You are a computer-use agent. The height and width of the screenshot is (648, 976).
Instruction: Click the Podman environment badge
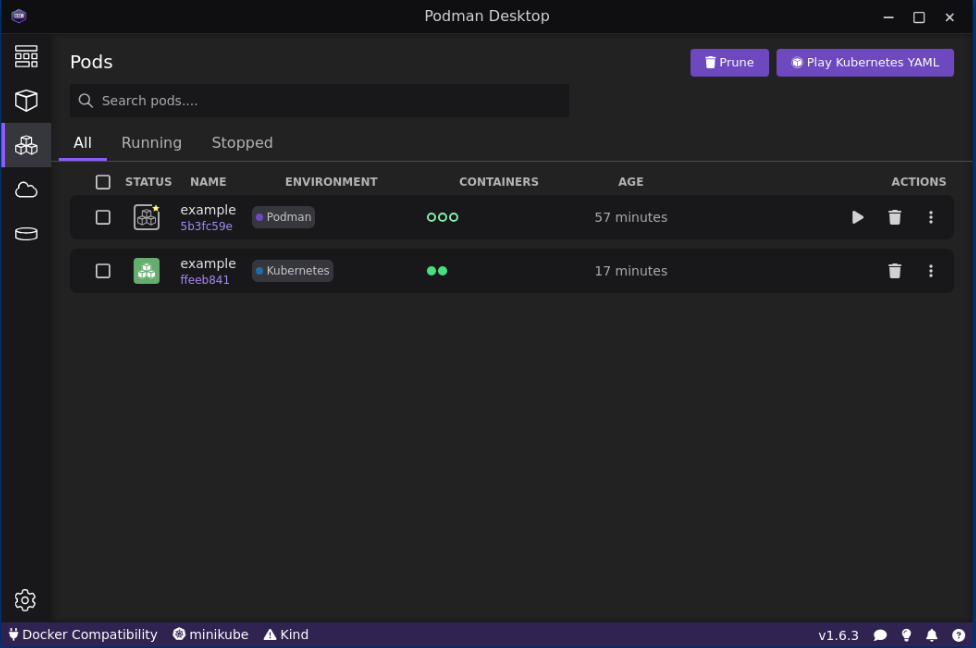283,217
